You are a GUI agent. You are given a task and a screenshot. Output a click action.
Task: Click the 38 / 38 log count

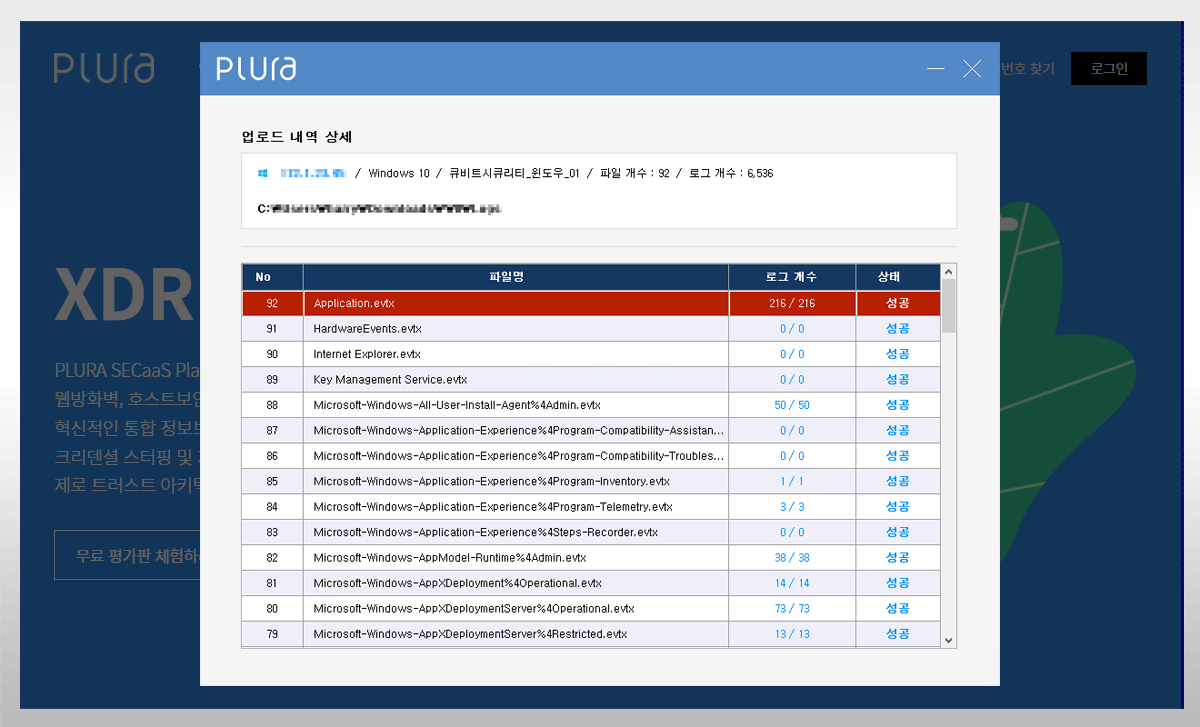792,558
